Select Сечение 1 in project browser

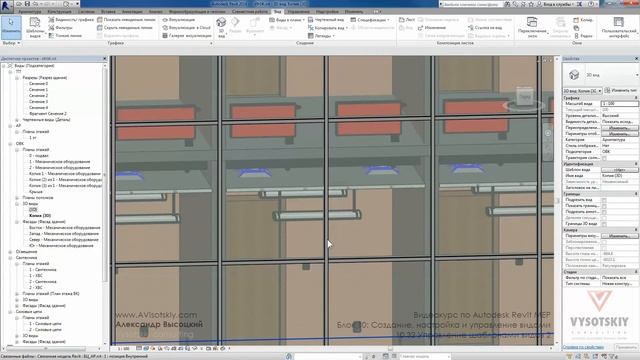[39, 89]
